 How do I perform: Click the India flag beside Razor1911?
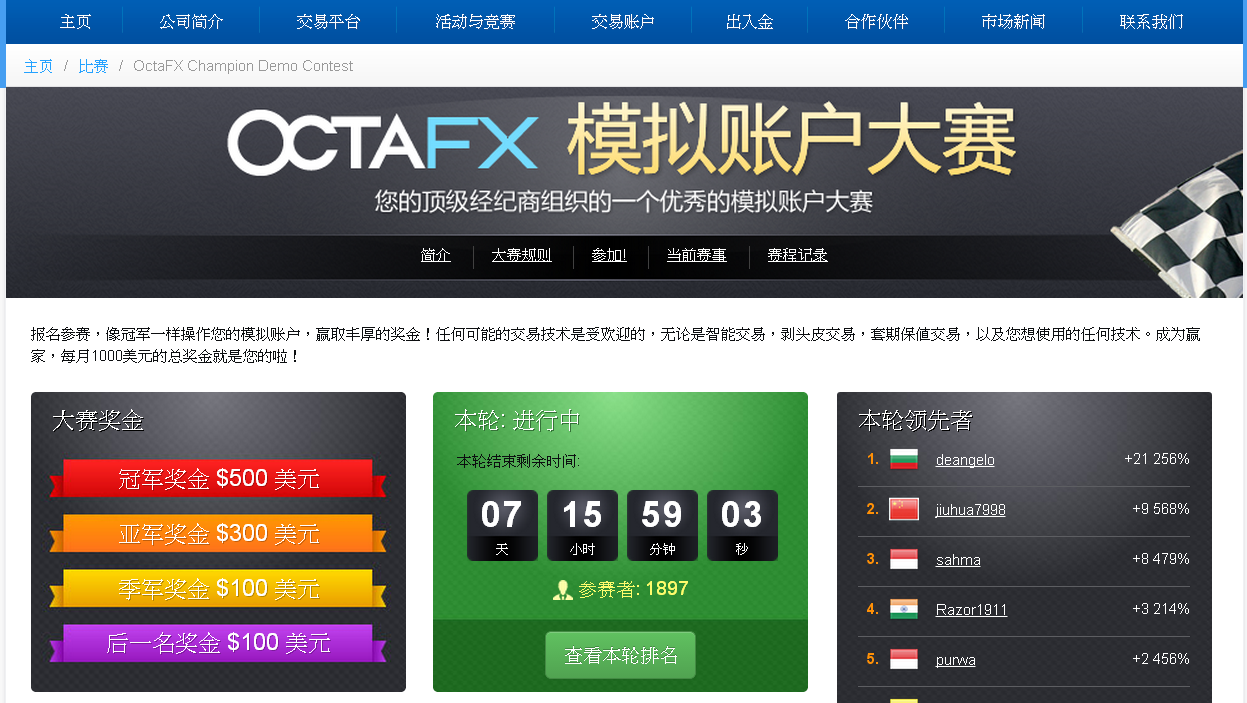(x=904, y=609)
